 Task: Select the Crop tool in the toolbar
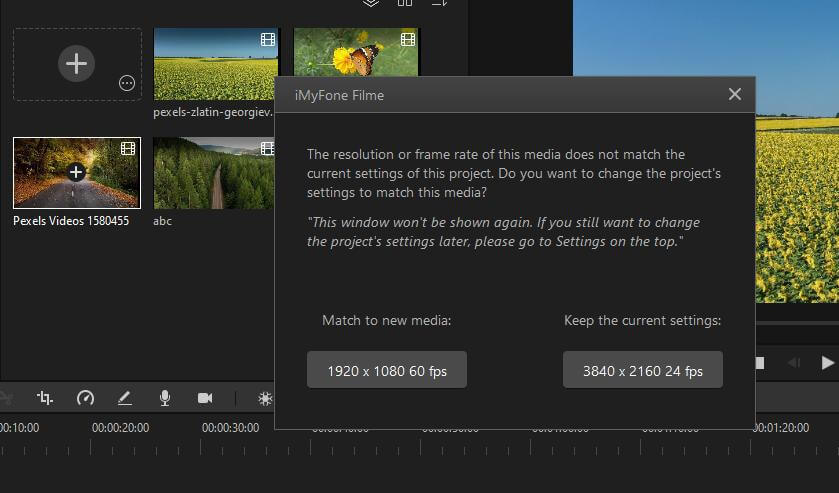tap(45, 398)
